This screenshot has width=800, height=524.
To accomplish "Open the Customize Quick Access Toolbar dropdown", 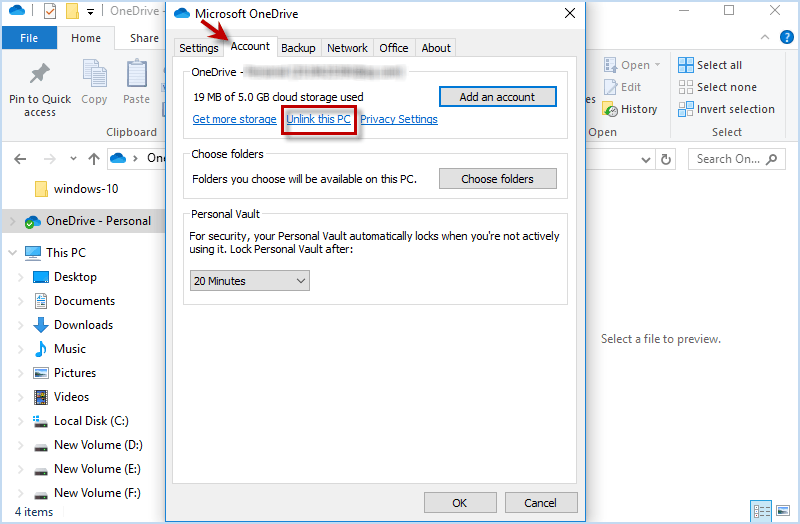I will click(x=90, y=11).
